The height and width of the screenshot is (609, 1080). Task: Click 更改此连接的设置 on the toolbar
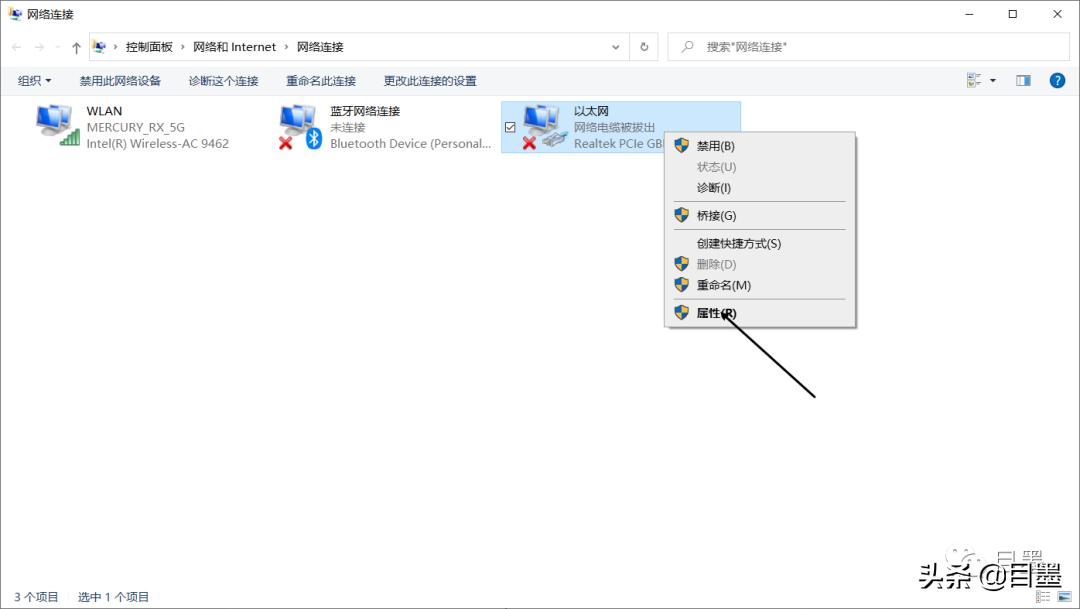[428, 80]
